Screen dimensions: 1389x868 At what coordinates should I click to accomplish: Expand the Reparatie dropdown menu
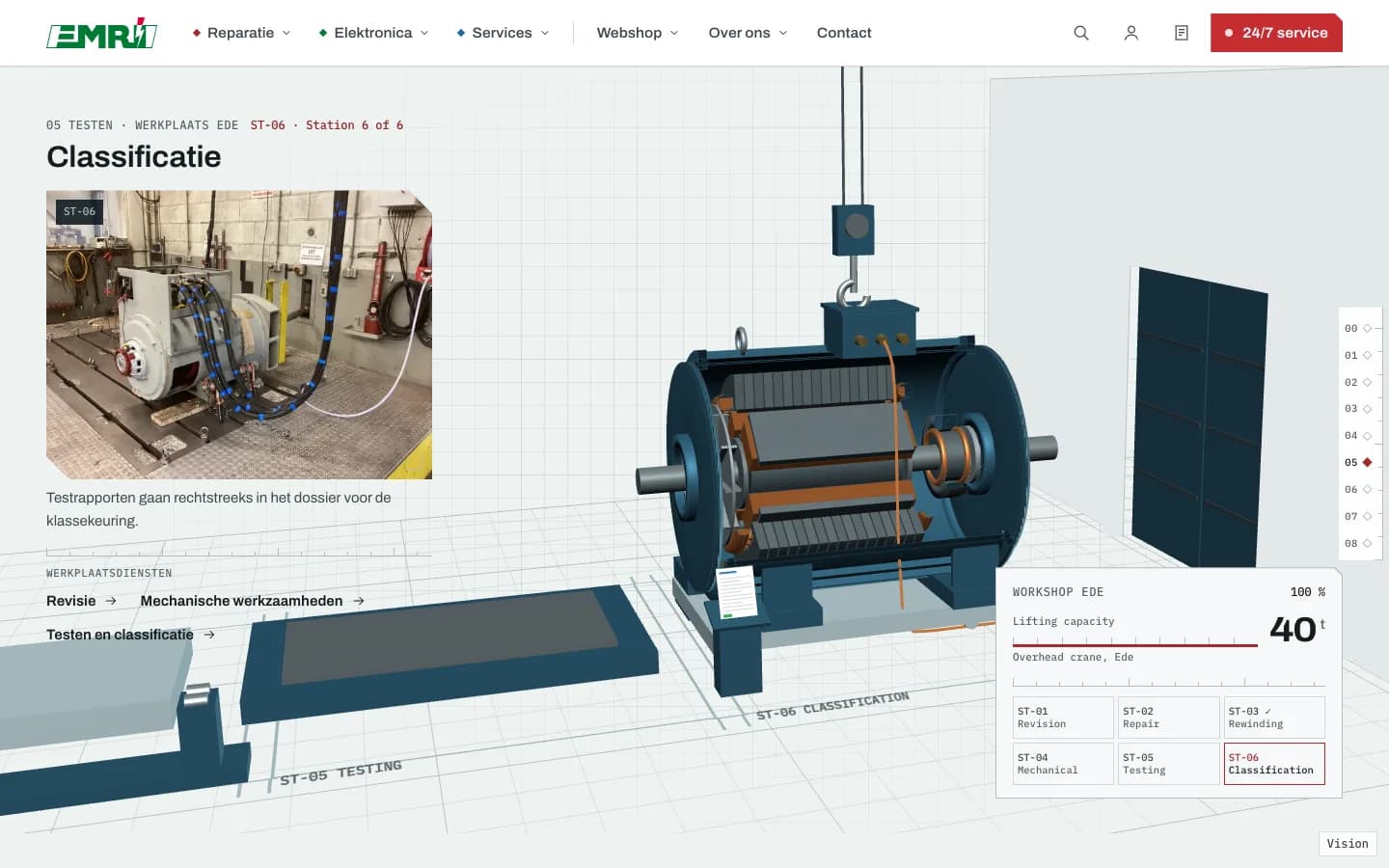(241, 33)
